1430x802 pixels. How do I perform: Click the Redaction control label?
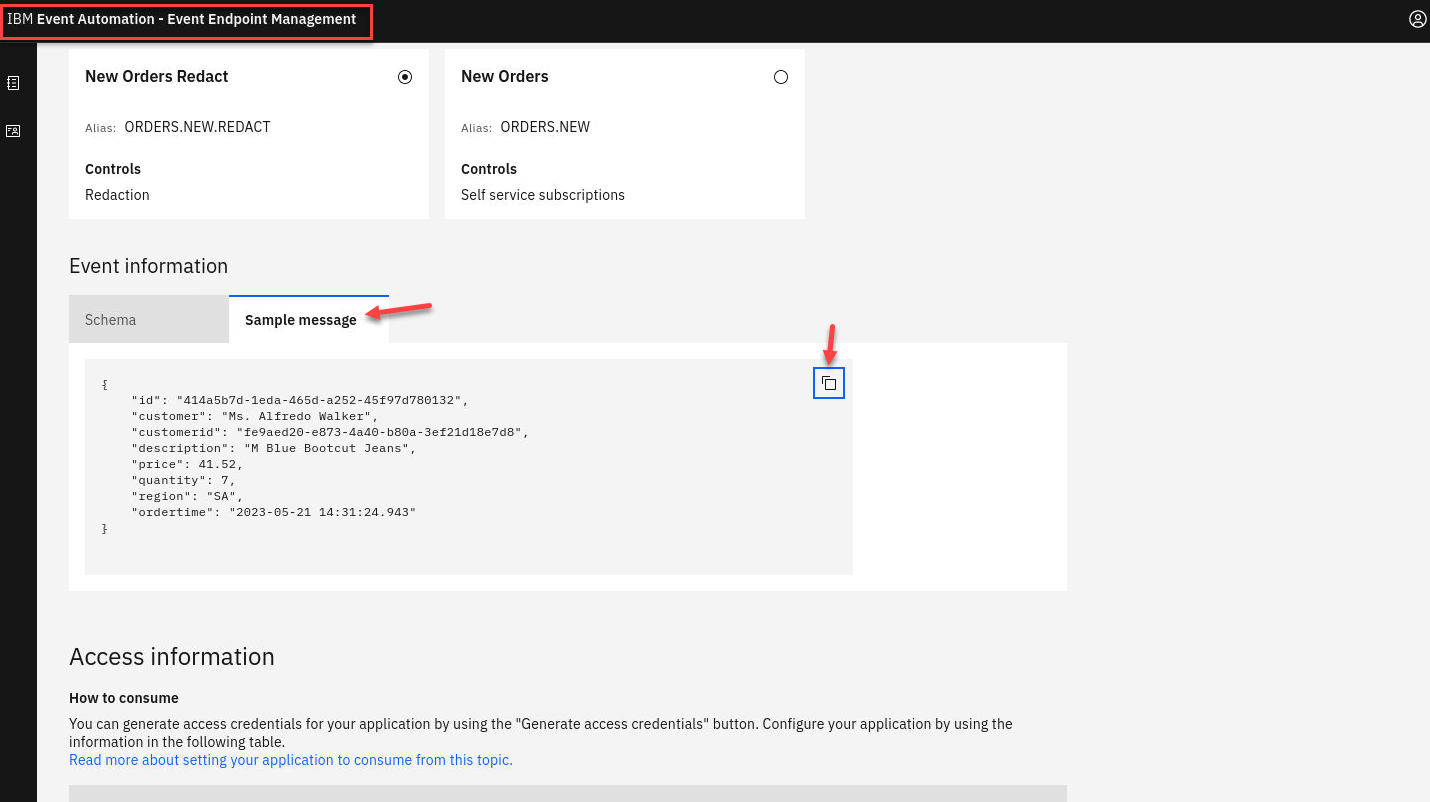[x=117, y=195]
